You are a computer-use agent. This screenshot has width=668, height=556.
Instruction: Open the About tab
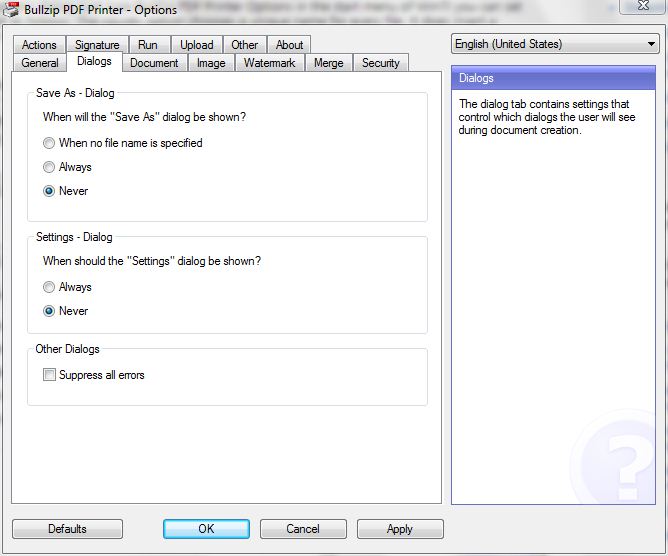point(289,45)
